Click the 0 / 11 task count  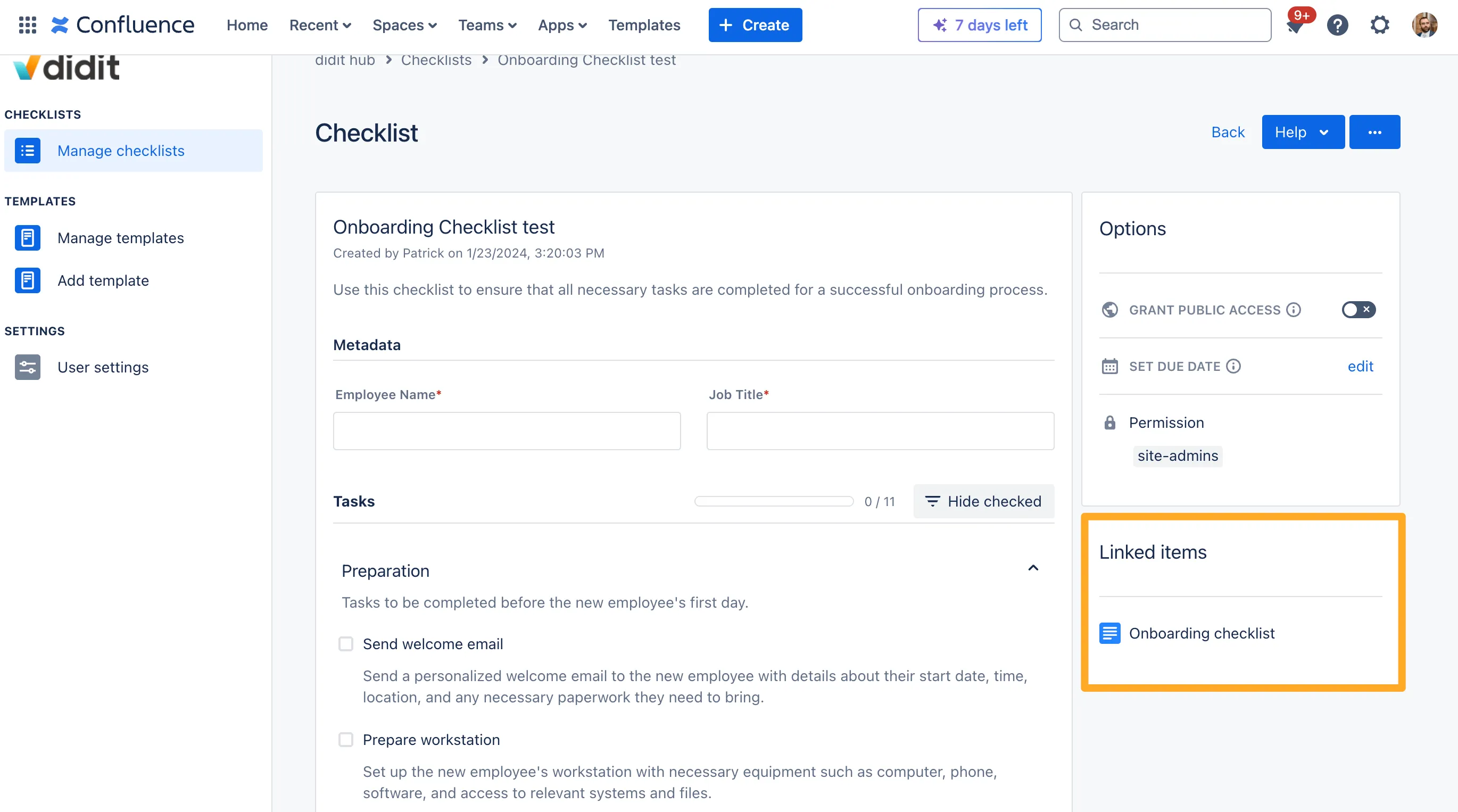point(880,501)
